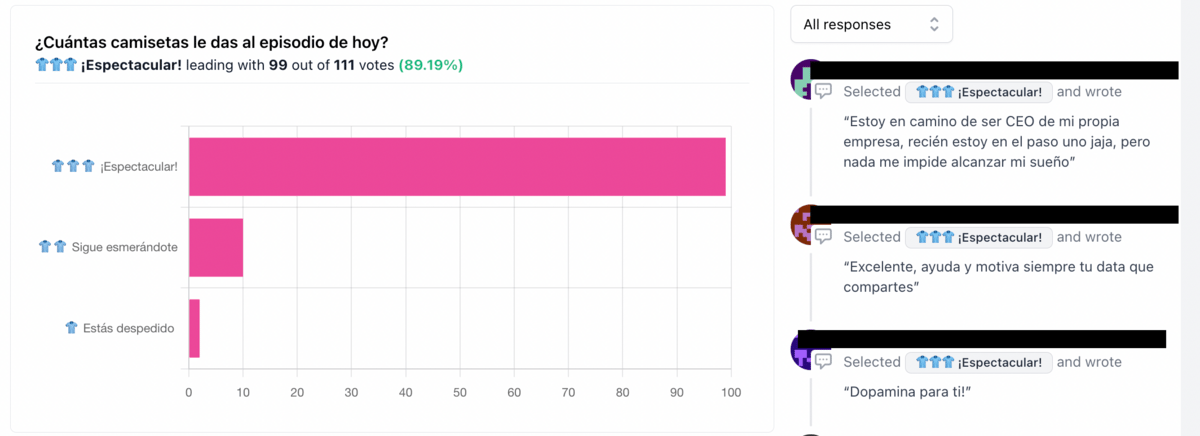Click the shirt icons in the chart subtitle
Viewport: 1200px width, 436px height.
click(56, 65)
